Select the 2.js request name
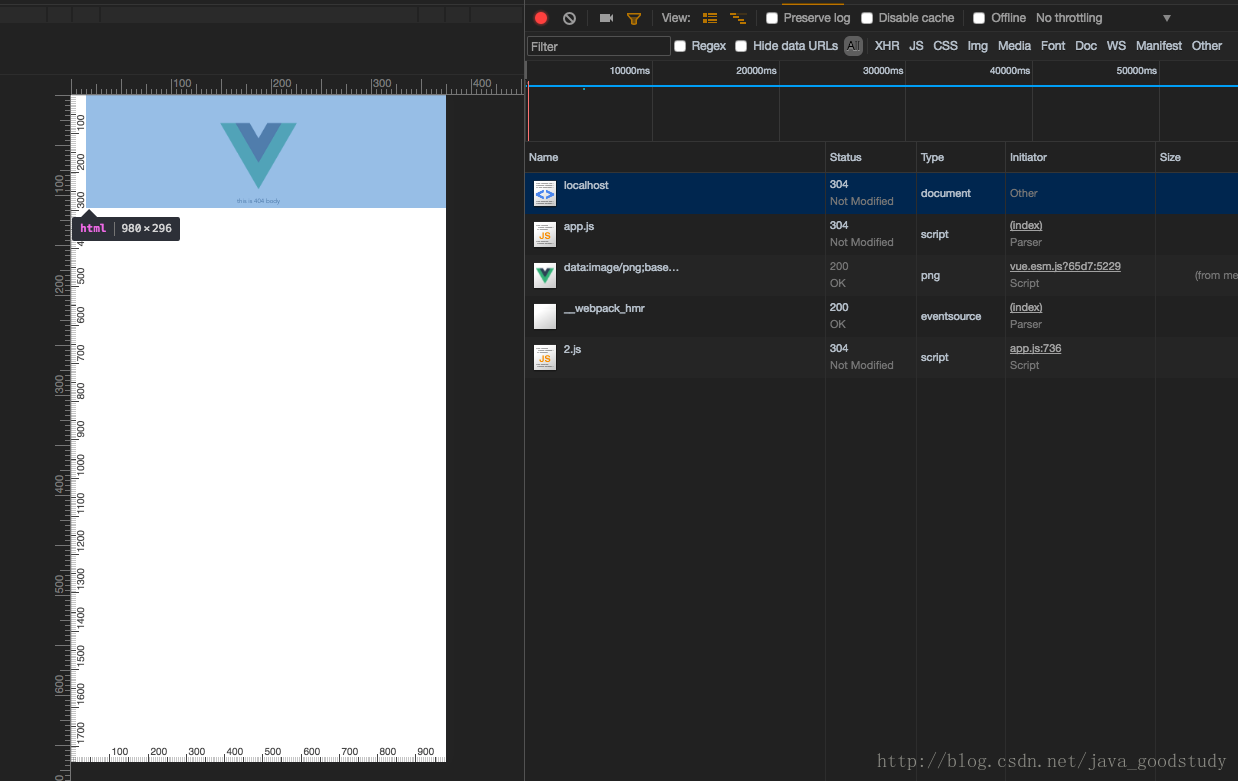This screenshot has height=781, width=1238. pos(572,350)
